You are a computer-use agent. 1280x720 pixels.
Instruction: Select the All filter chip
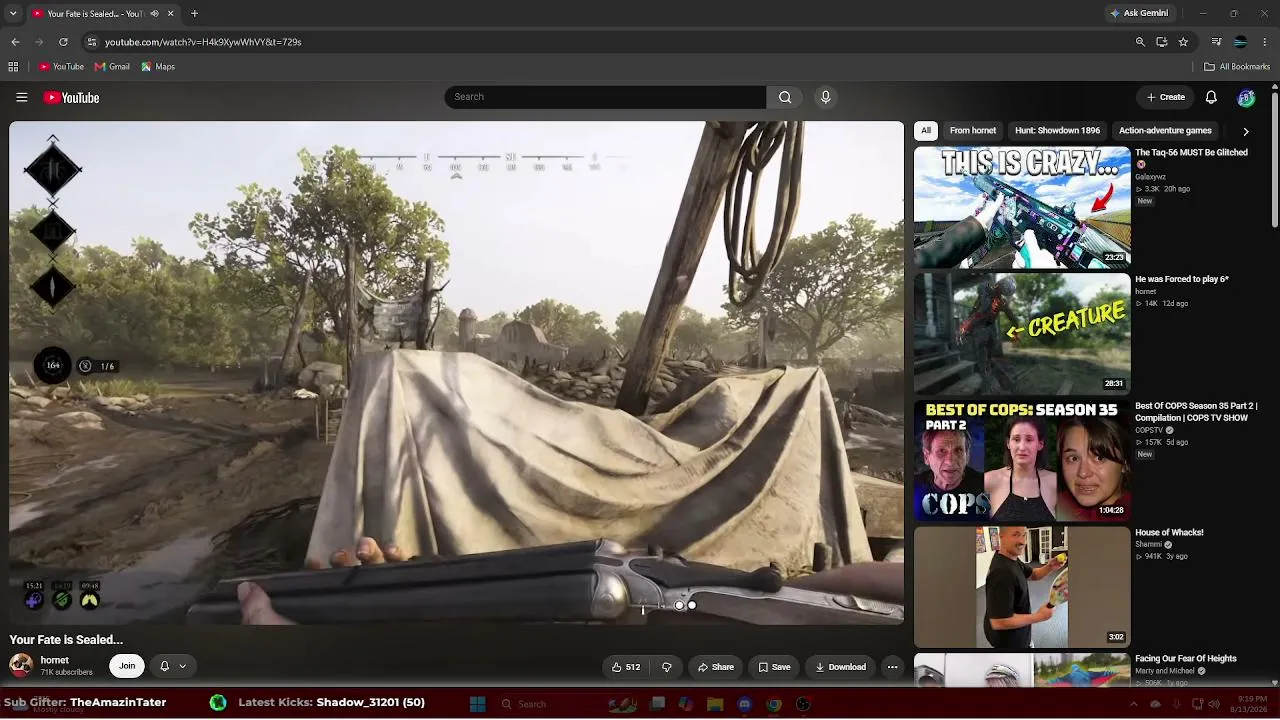(x=926, y=131)
